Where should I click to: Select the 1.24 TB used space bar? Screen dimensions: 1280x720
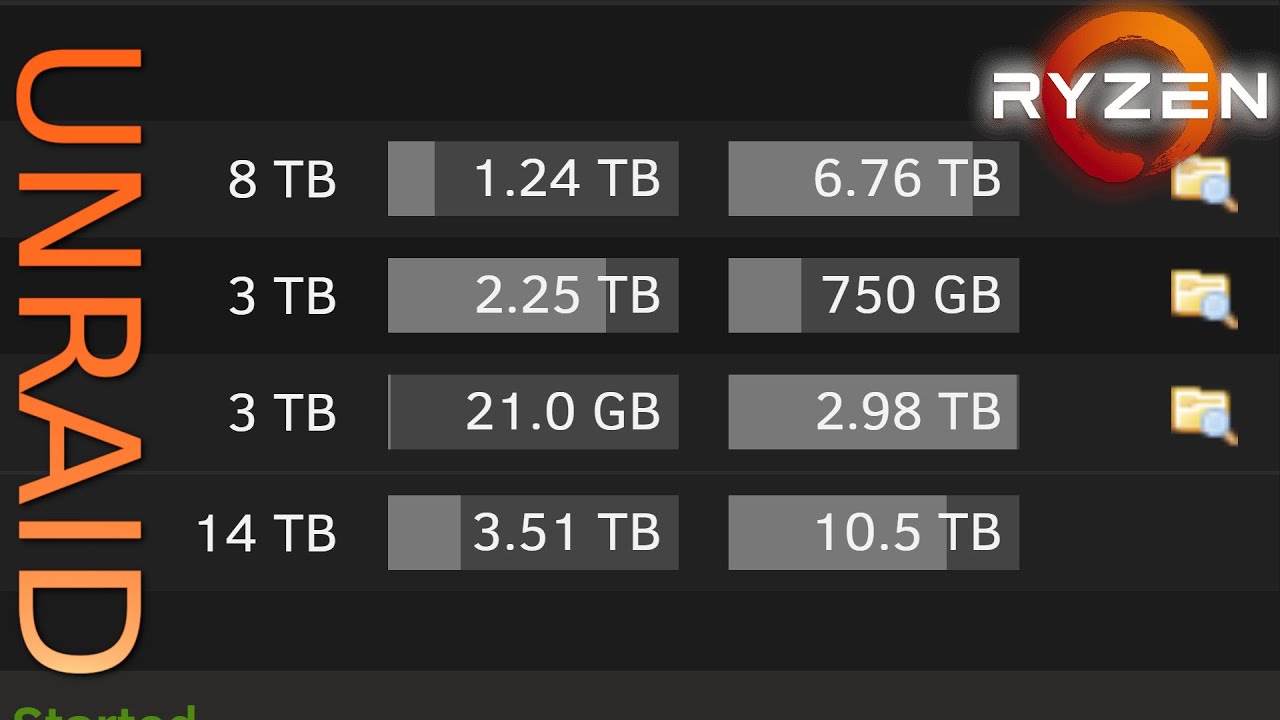533,179
